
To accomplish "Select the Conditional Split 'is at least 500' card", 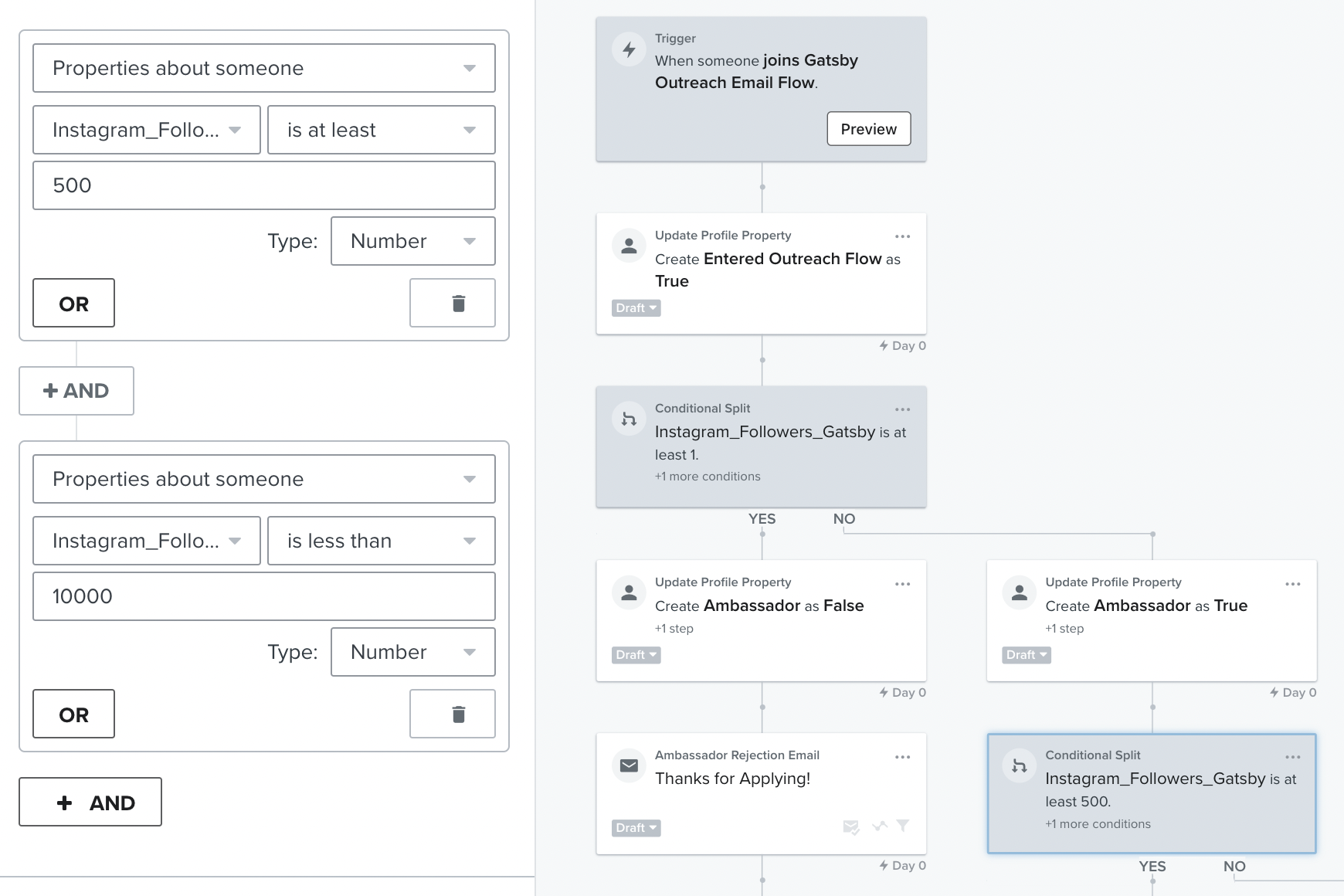I will point(1152,794).
